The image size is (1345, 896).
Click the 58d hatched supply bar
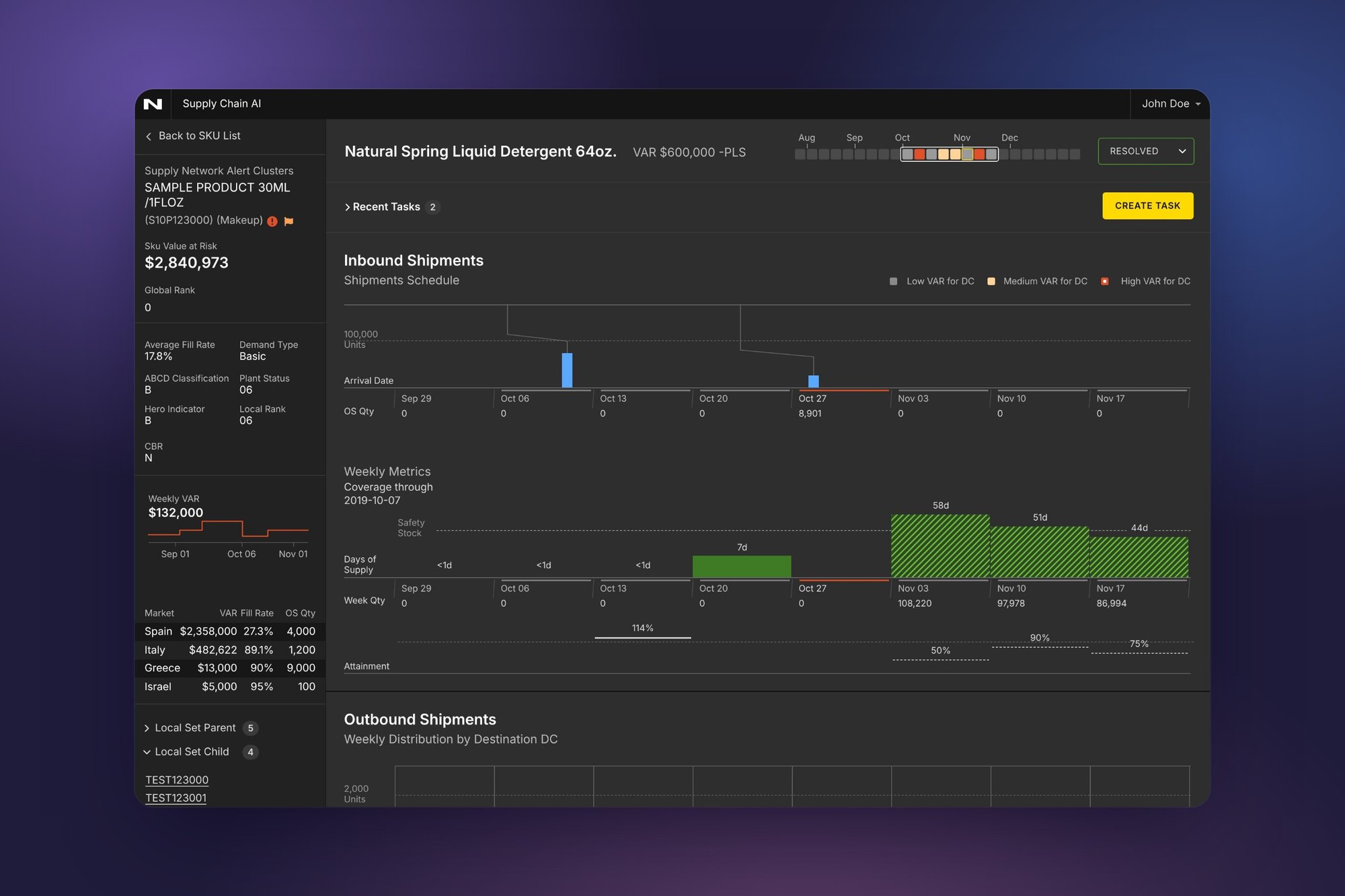pyautogui.click(x=940, y=546)
